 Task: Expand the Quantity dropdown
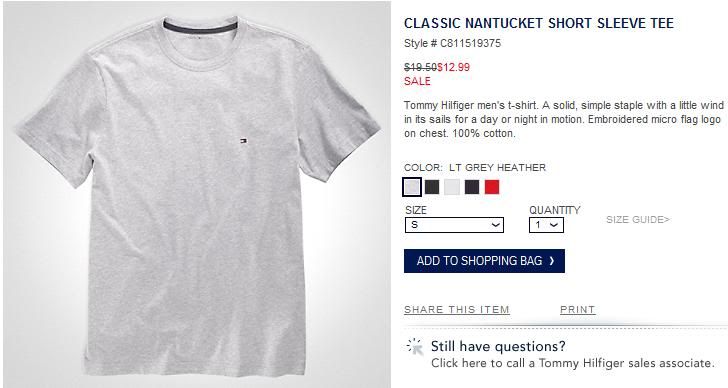(546, 225)
